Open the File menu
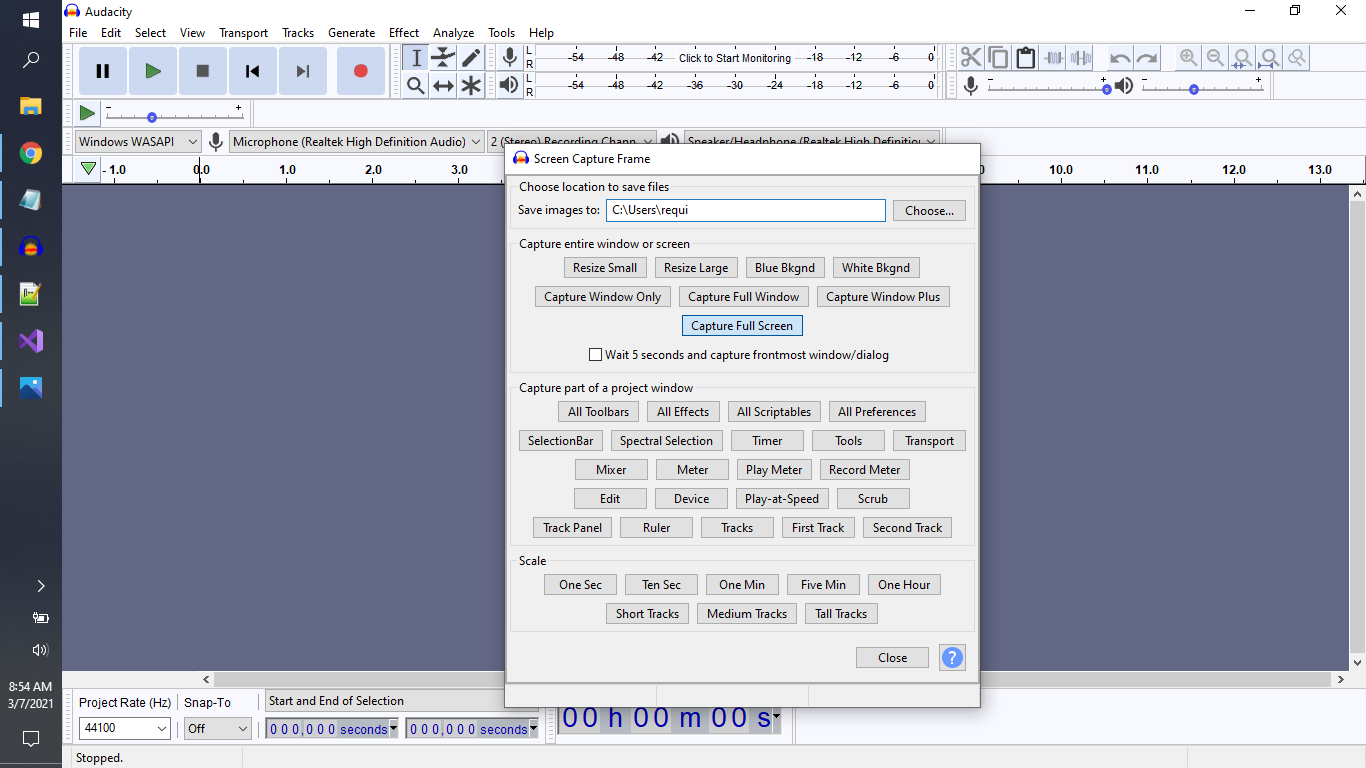This screenshot has height=768, width=1366. pyautogui.click(x=78, y=33)
